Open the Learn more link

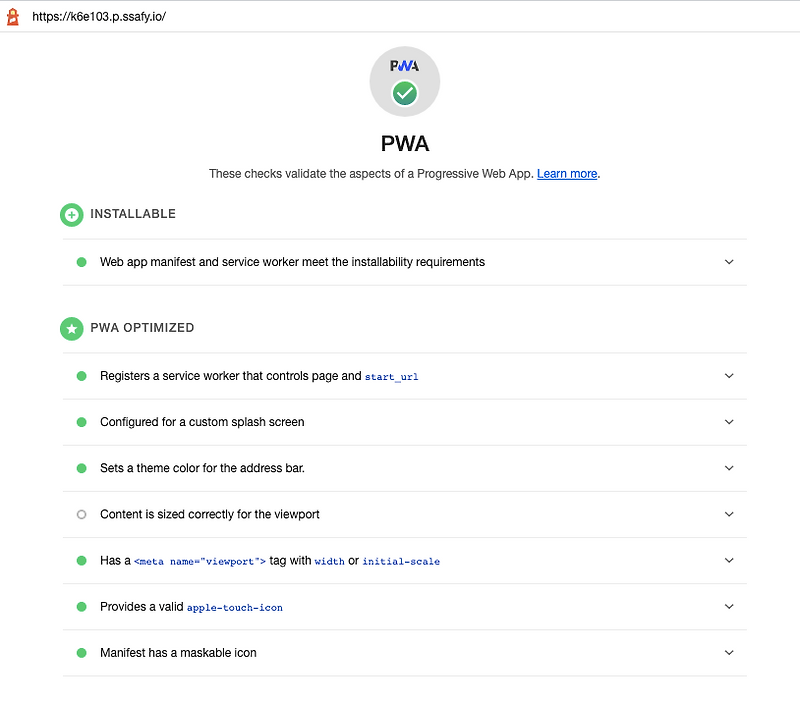566,173
